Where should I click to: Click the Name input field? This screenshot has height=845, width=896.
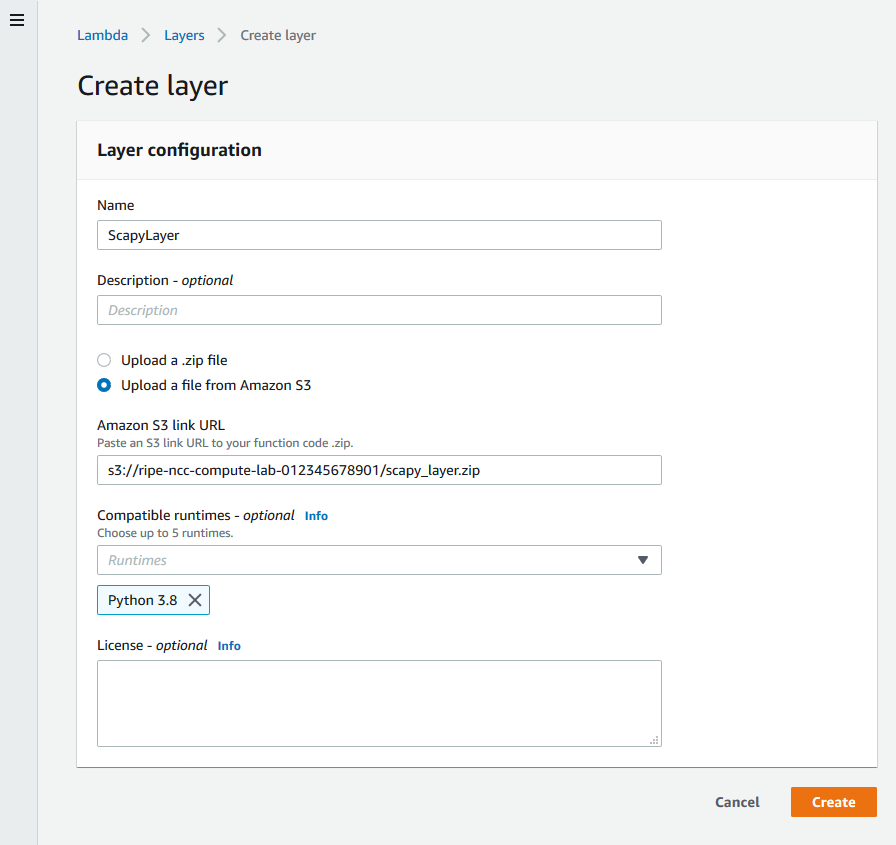click(379, 235)
